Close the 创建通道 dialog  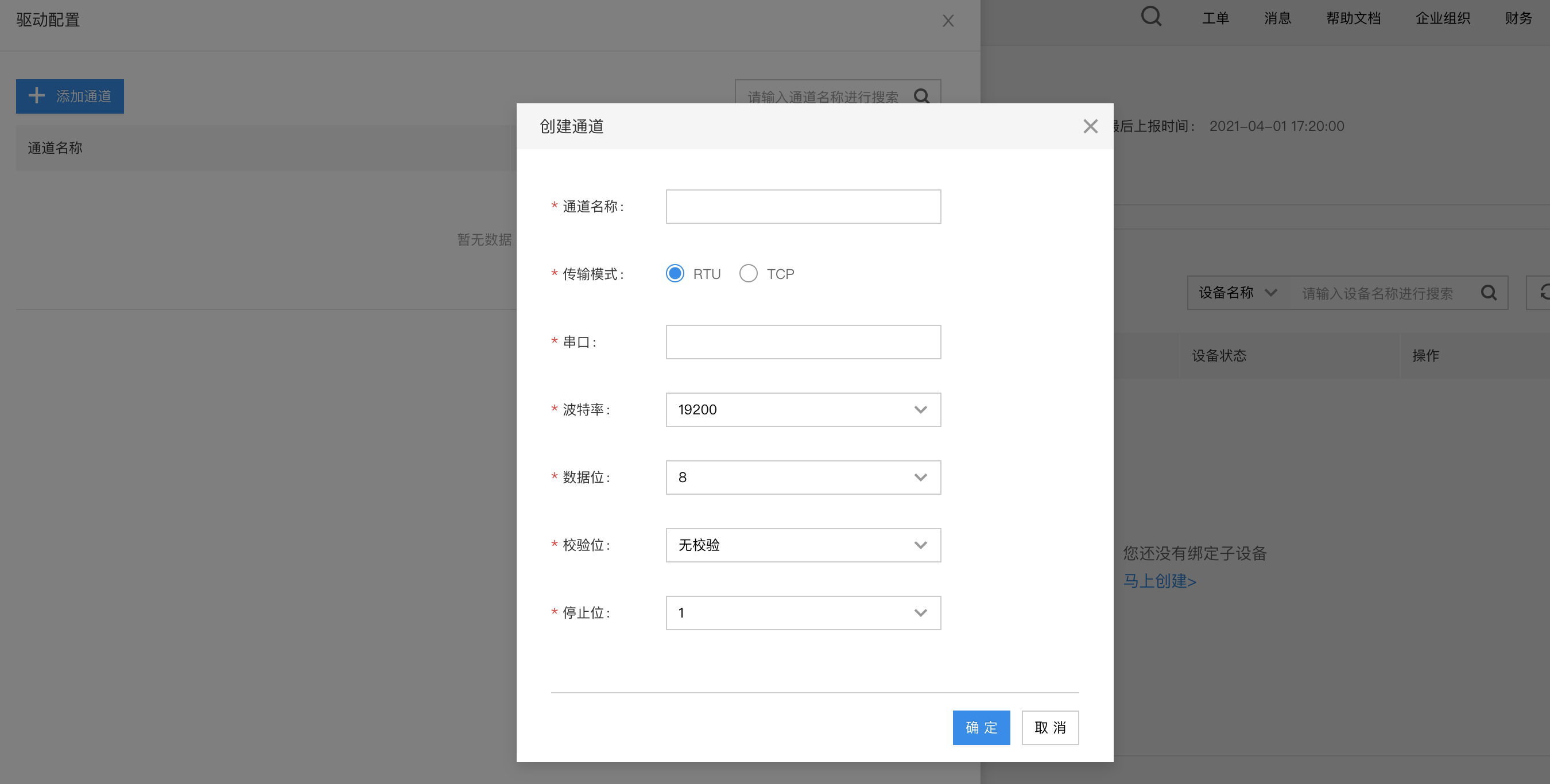(x=1090, y=126)
